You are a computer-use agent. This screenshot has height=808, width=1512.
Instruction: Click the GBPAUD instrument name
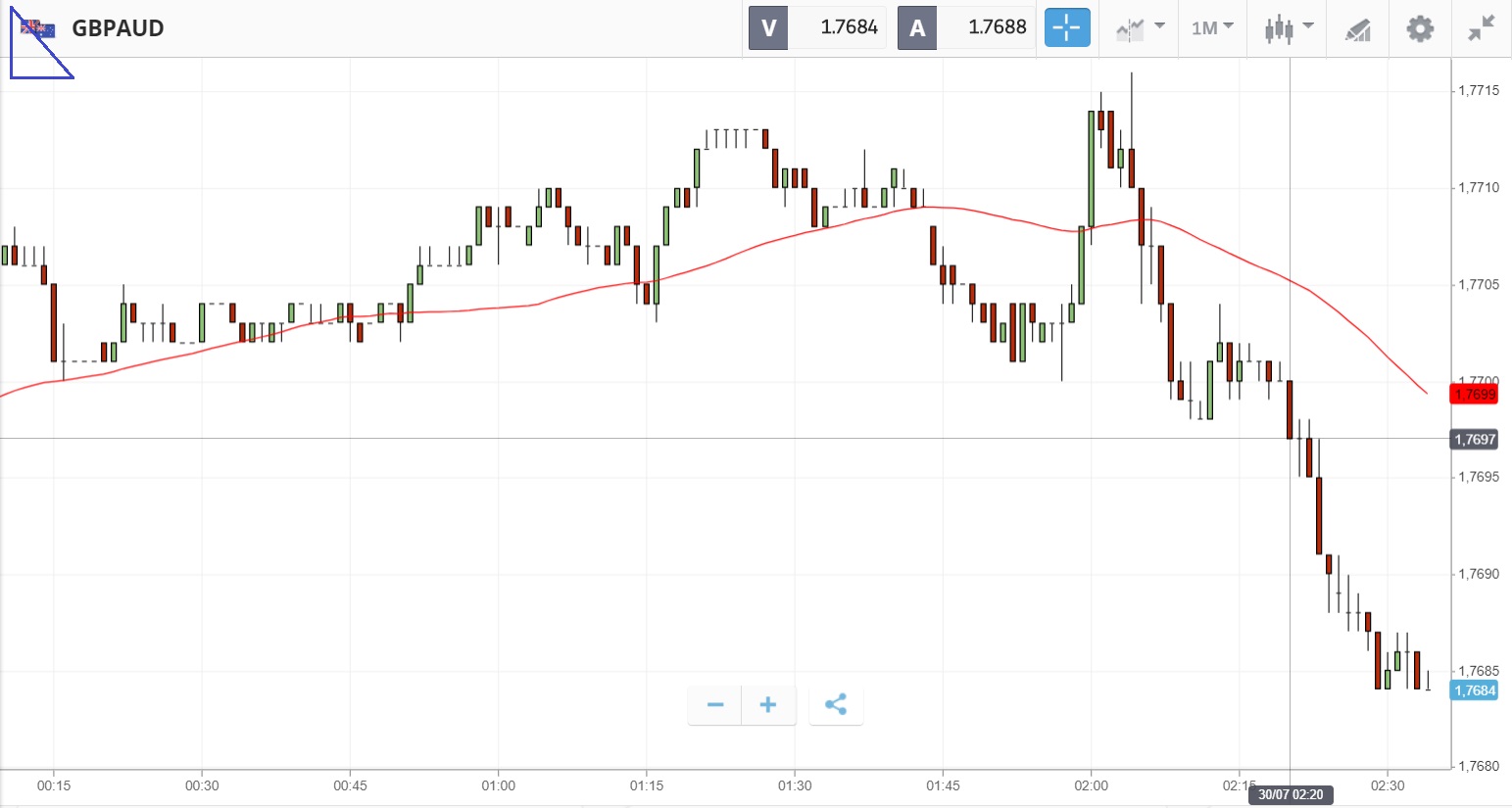(x=118, y=28)
